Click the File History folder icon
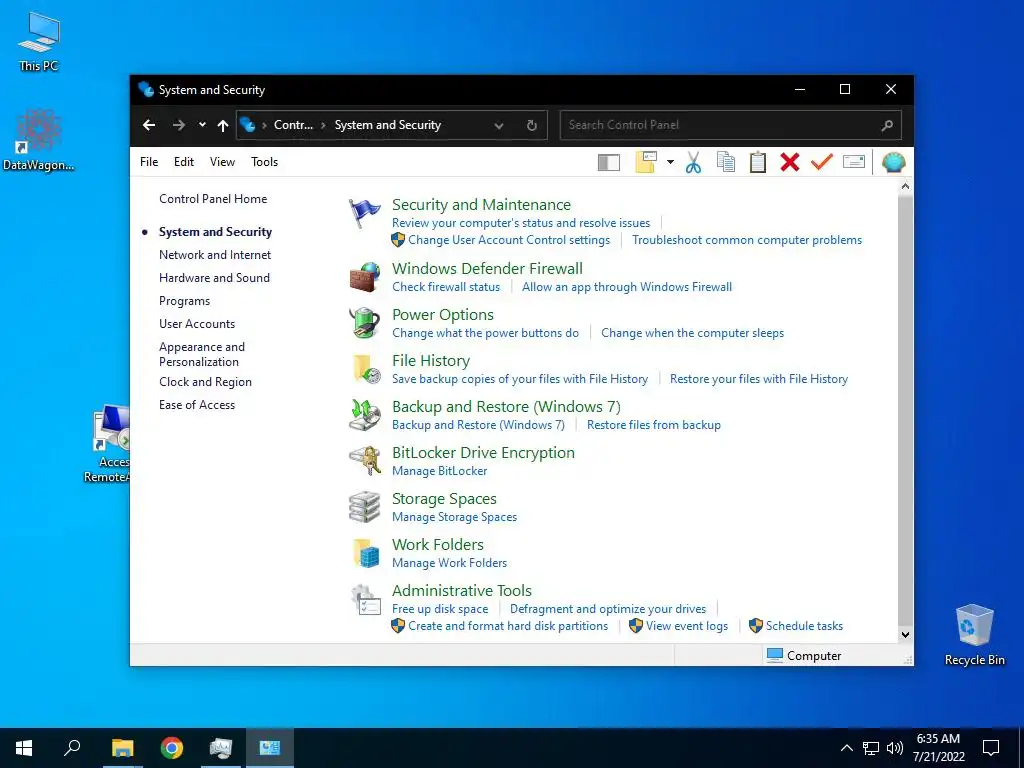The image size is (1024, 768). point(365,370)
